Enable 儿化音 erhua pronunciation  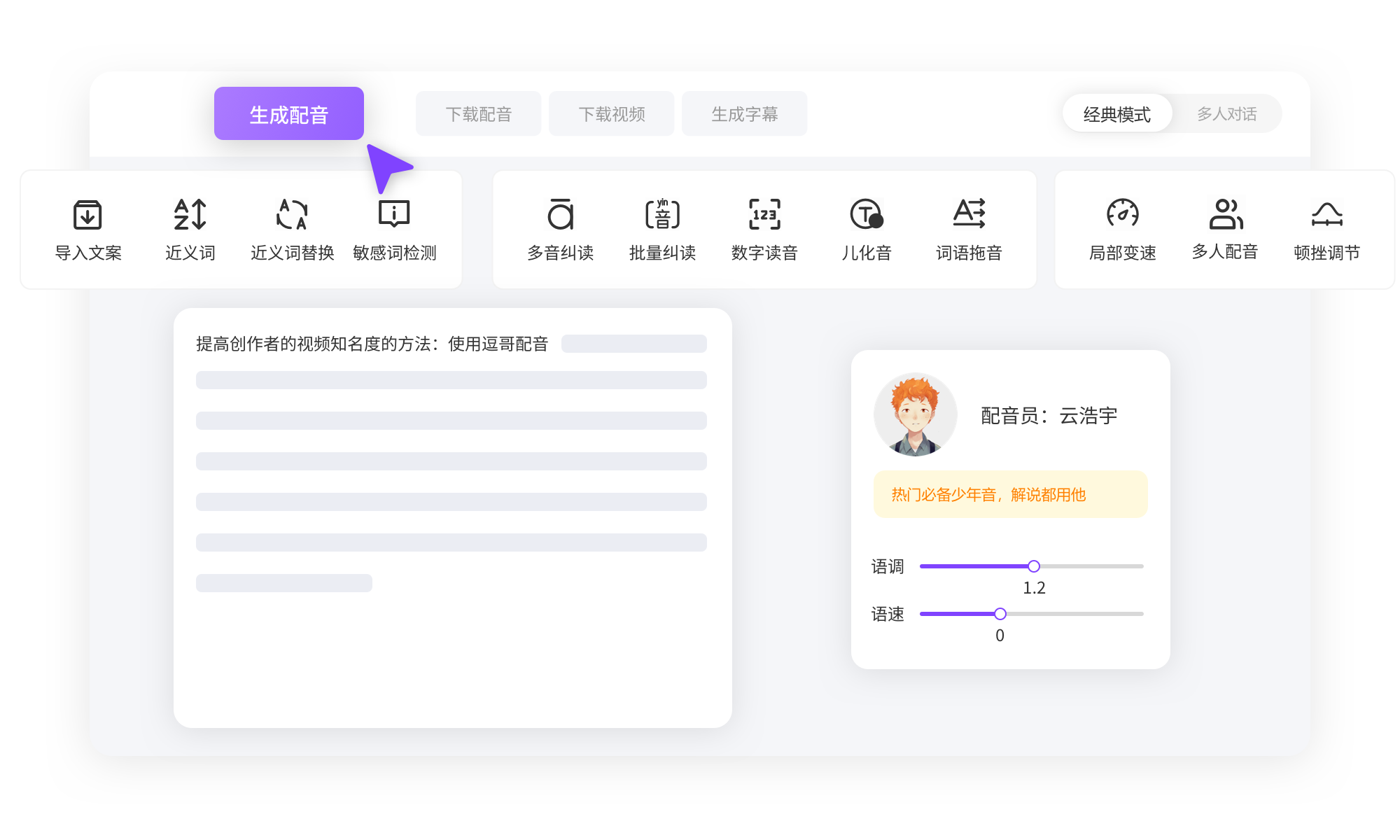pos(866,229)
